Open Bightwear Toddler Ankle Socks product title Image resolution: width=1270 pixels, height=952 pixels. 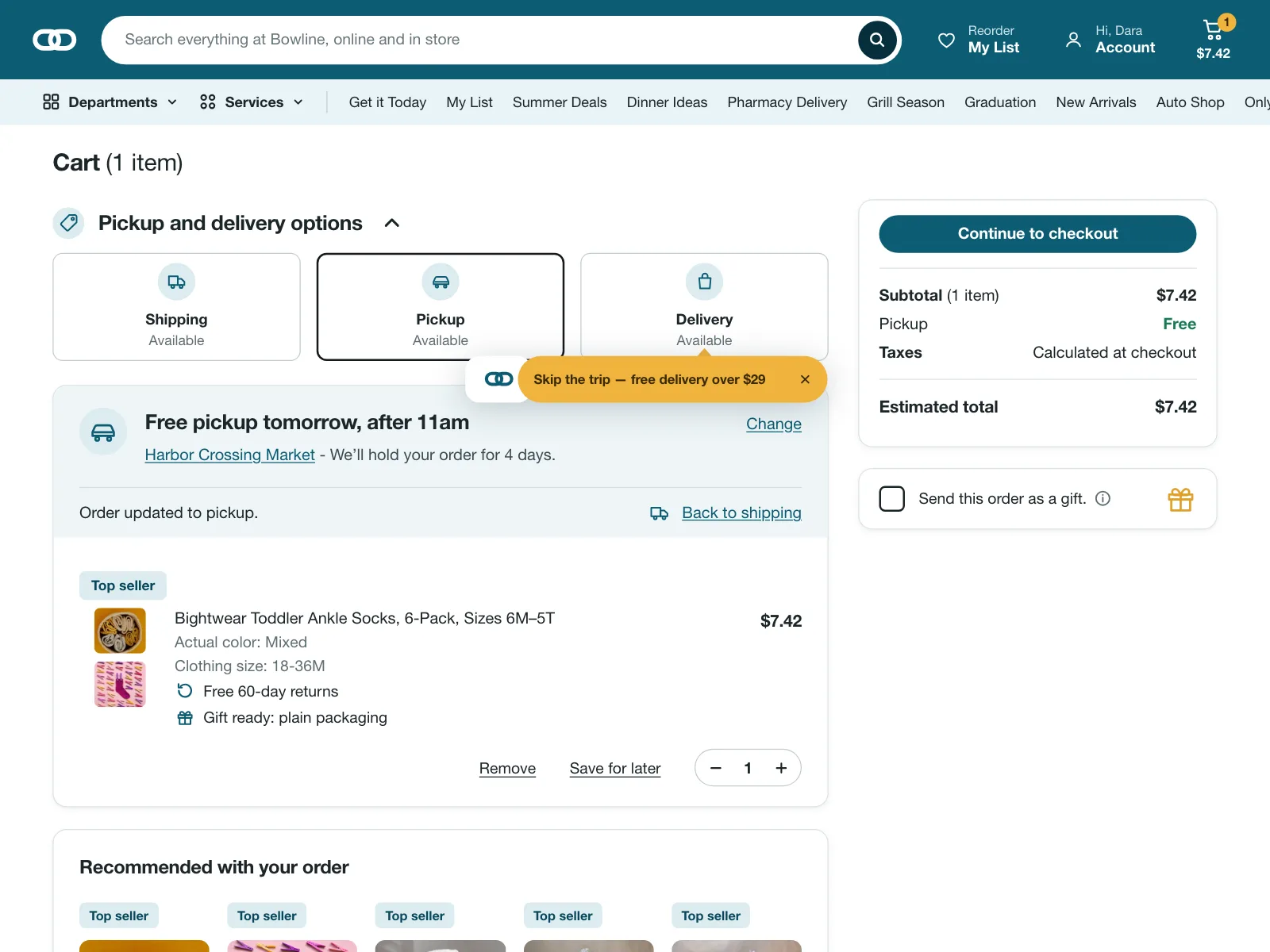coord(364,618)
